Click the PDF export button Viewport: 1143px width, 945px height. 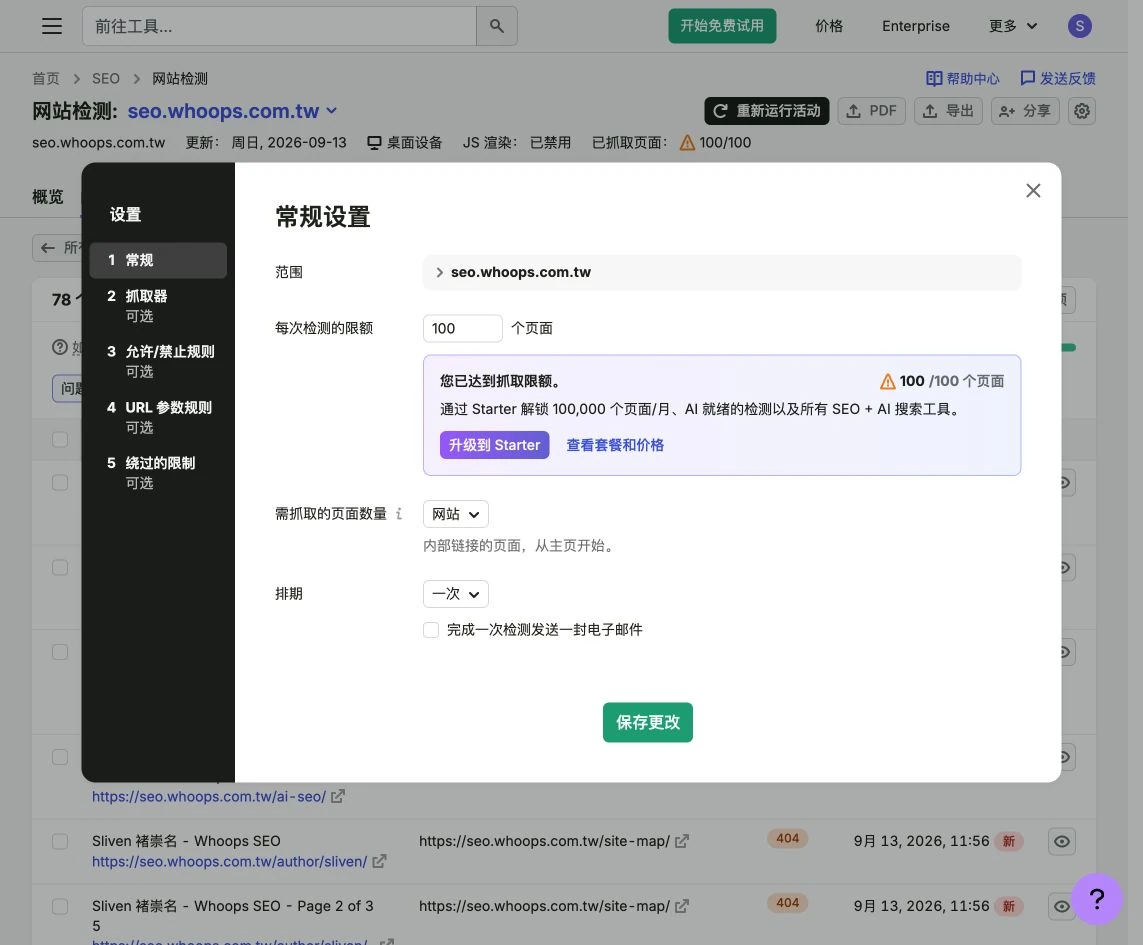pos(871,111)
